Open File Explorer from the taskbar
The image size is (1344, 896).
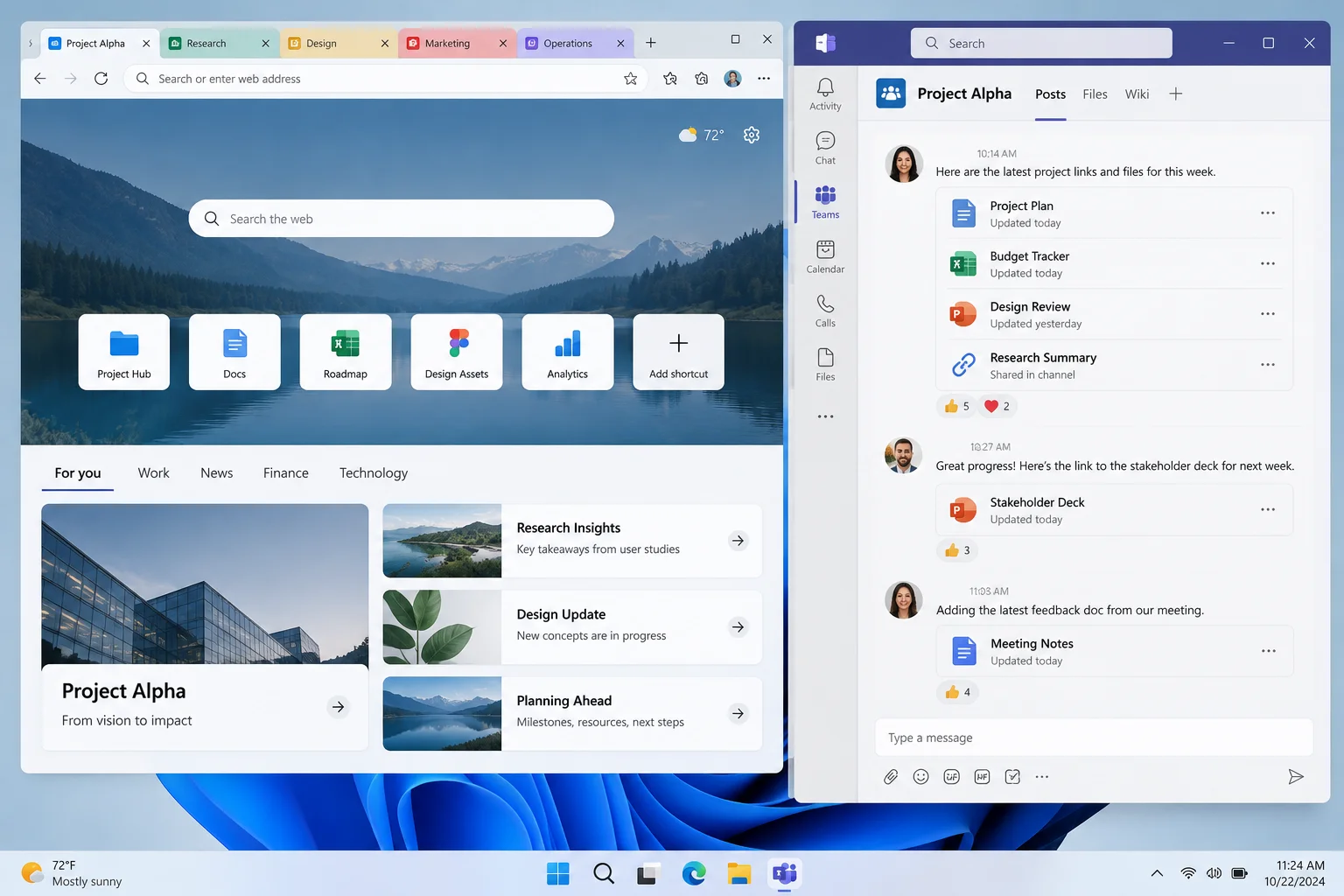pyautogui.click(x=739, y=873)
